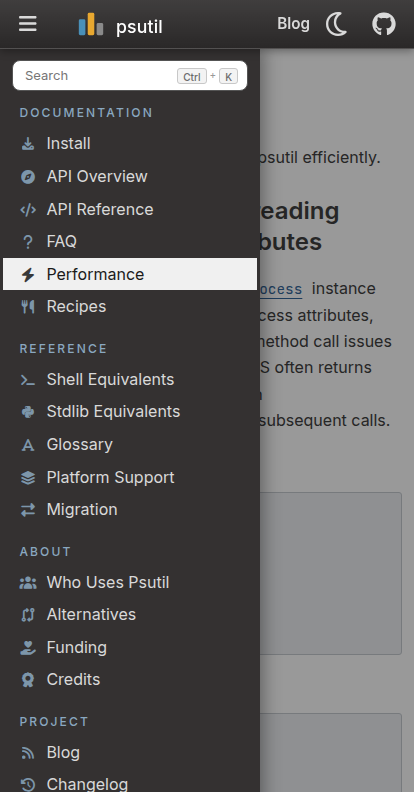
Task: Click the API Reference code icon
Action: [x=28, y=210]
